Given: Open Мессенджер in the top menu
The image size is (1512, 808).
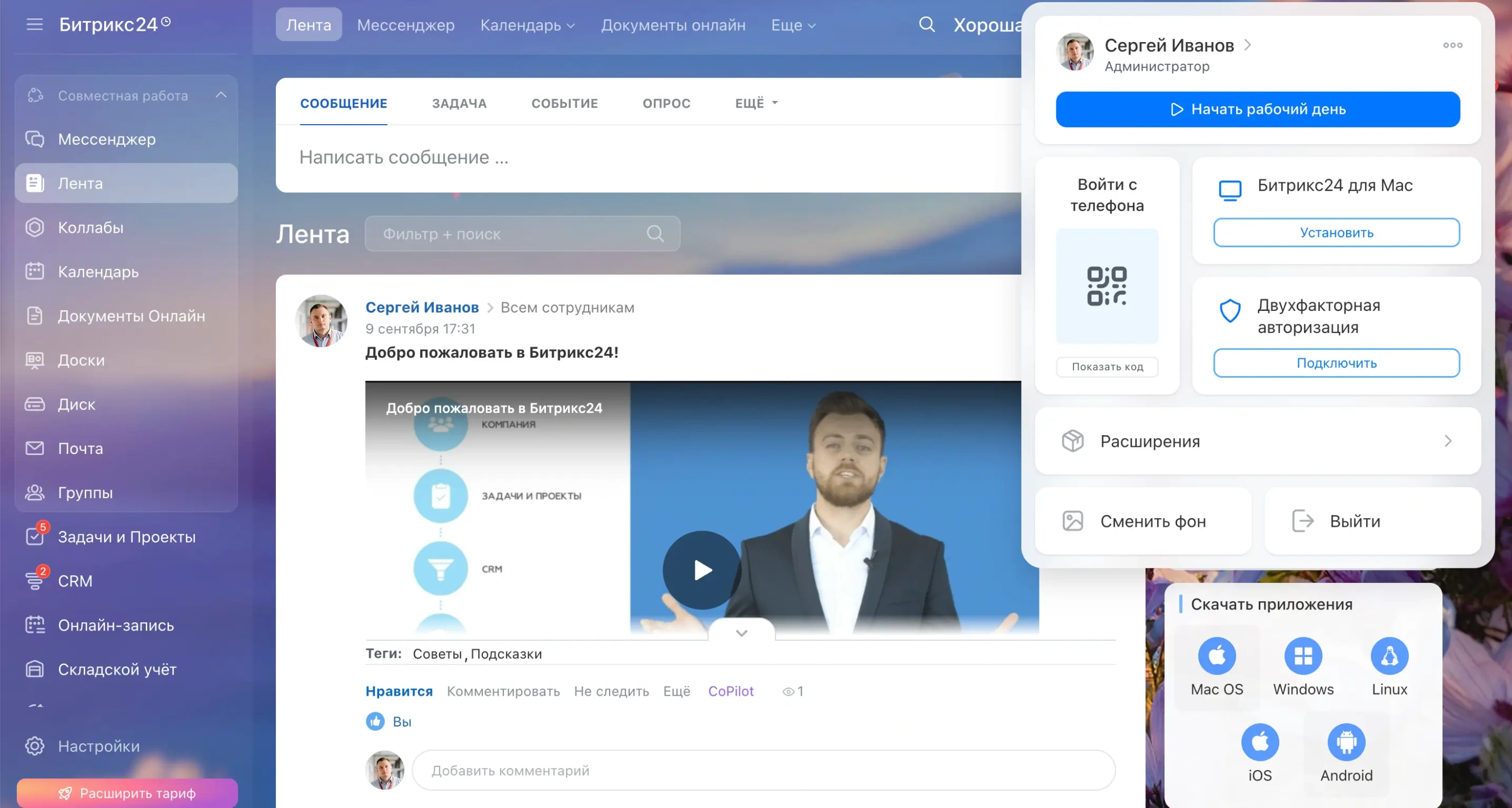Looking at the screenshot, I should pyautogui.click(x=406, y=25).
